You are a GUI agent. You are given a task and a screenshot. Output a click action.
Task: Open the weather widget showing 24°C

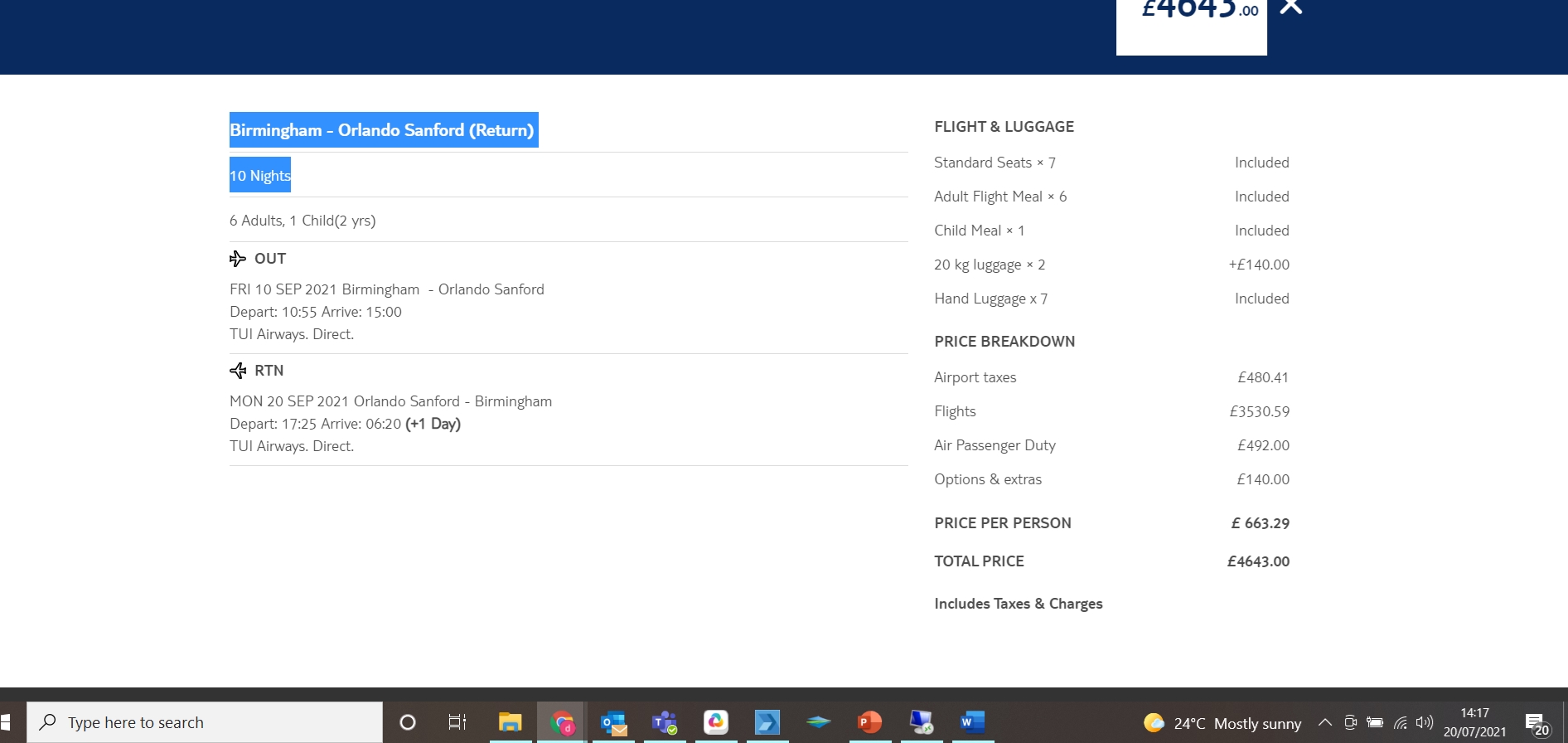tap(1222, 723)
